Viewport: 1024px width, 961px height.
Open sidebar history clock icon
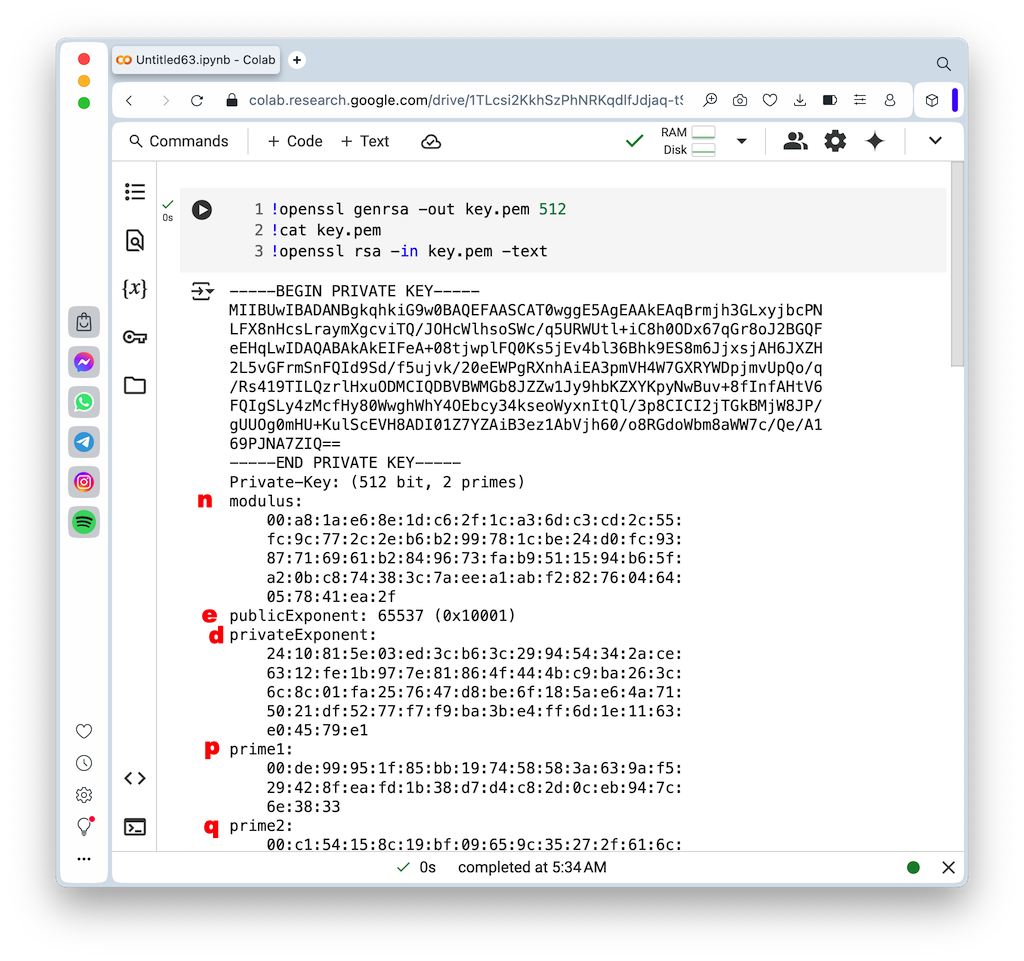click(x=84, y=763)
